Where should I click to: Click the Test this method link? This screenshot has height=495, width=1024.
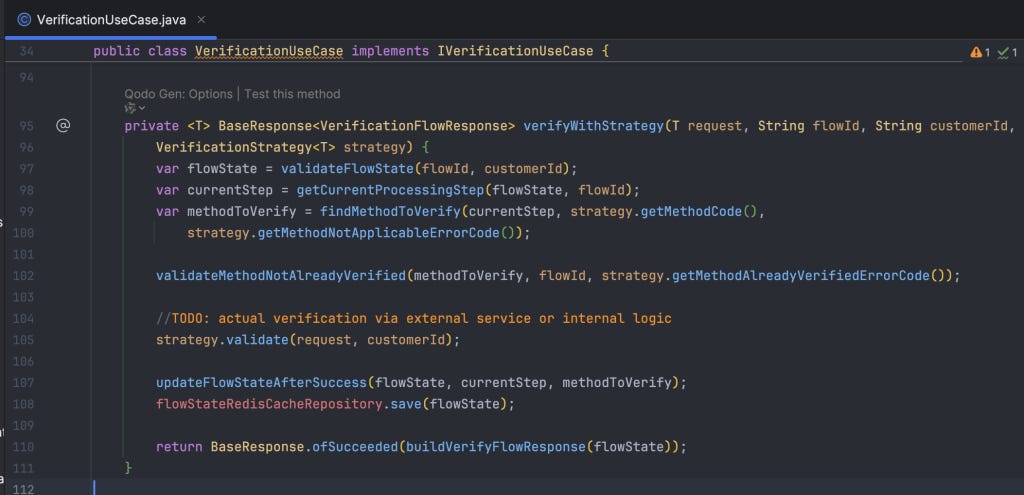click(x=292, y=94)
